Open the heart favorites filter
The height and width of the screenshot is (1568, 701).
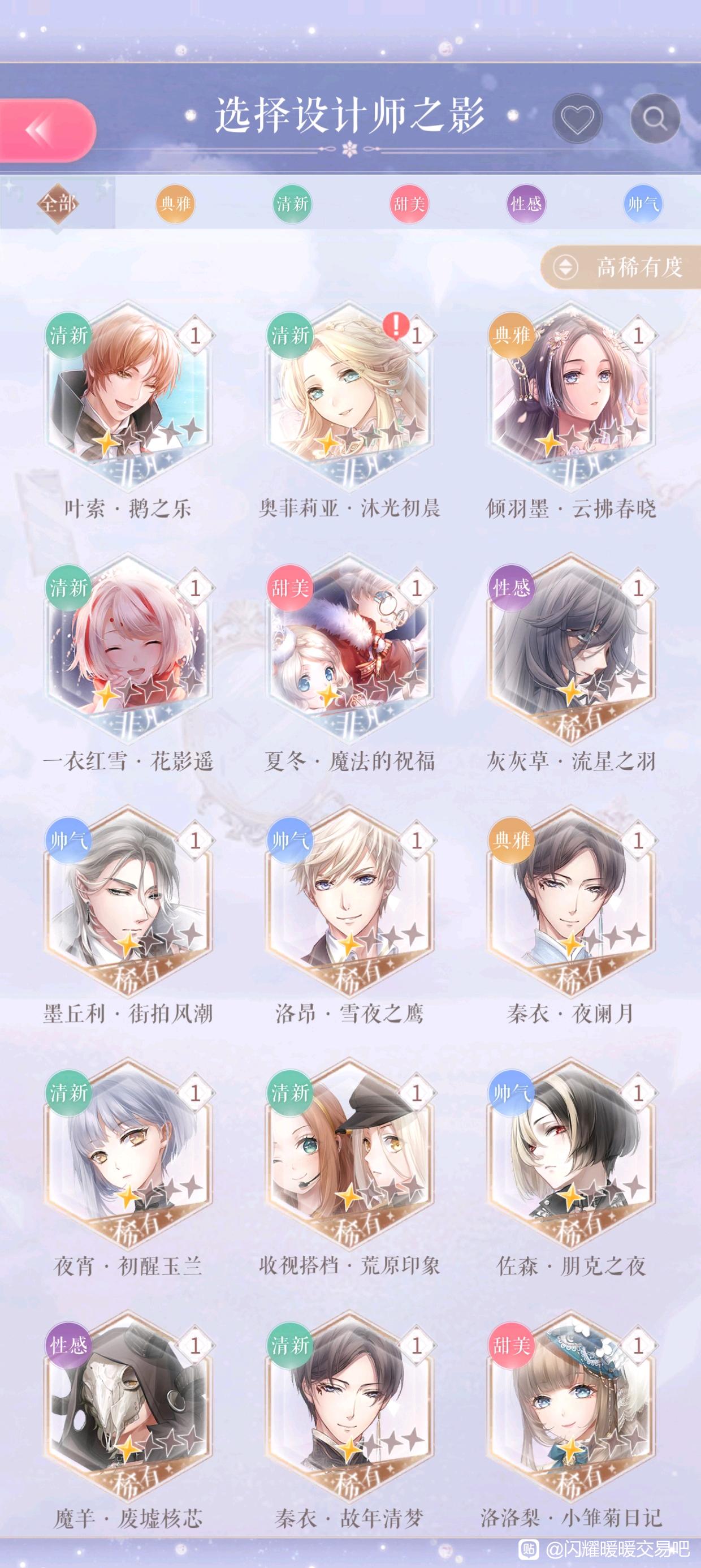577,118
